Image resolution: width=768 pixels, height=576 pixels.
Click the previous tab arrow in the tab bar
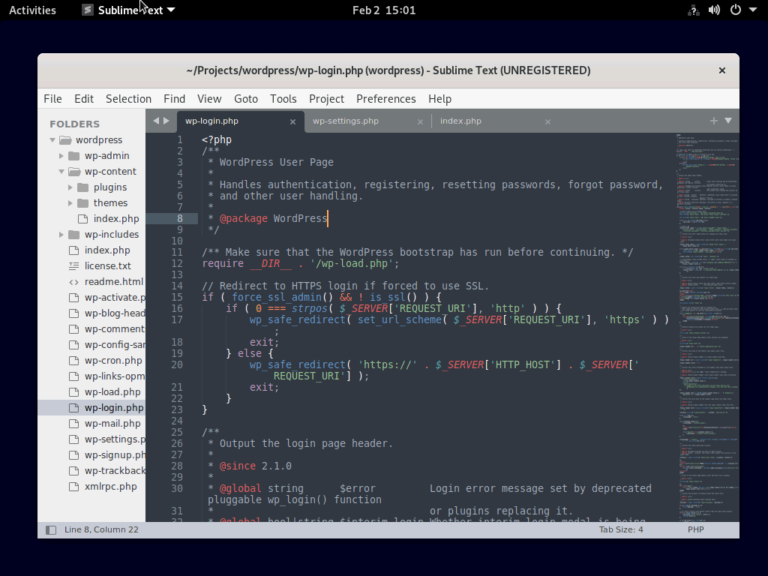click(x=155, y=121)
